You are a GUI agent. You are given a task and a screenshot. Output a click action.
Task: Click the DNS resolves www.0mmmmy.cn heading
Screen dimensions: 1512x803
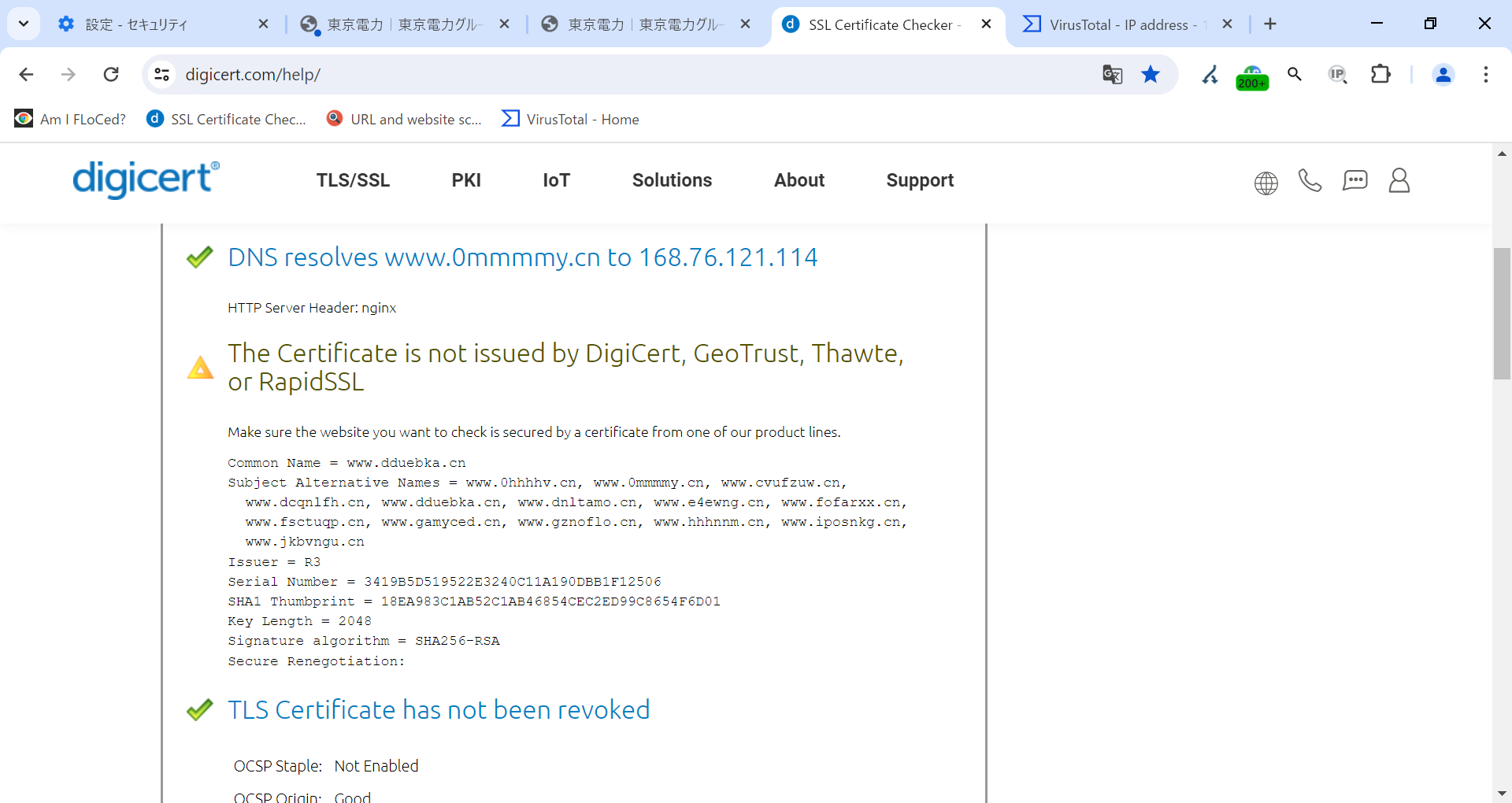pyautogui.click(x=523, y=257)
